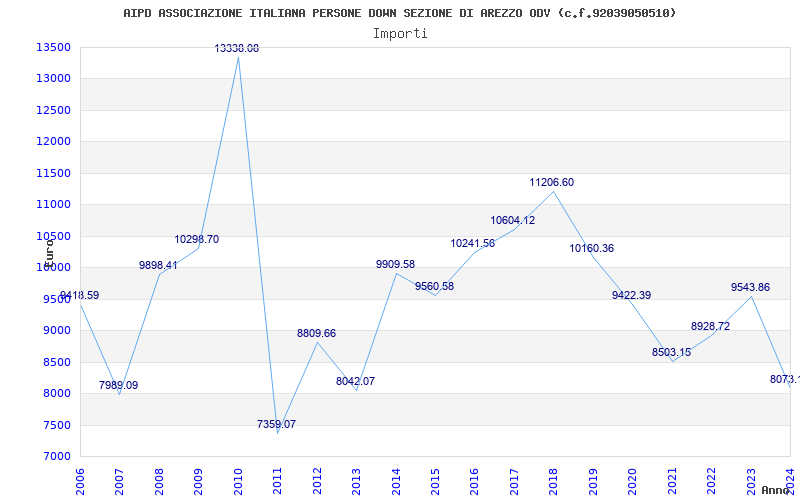Click the 2014 x-axis year label
The image size is (800, 500).
click(396, 481)
